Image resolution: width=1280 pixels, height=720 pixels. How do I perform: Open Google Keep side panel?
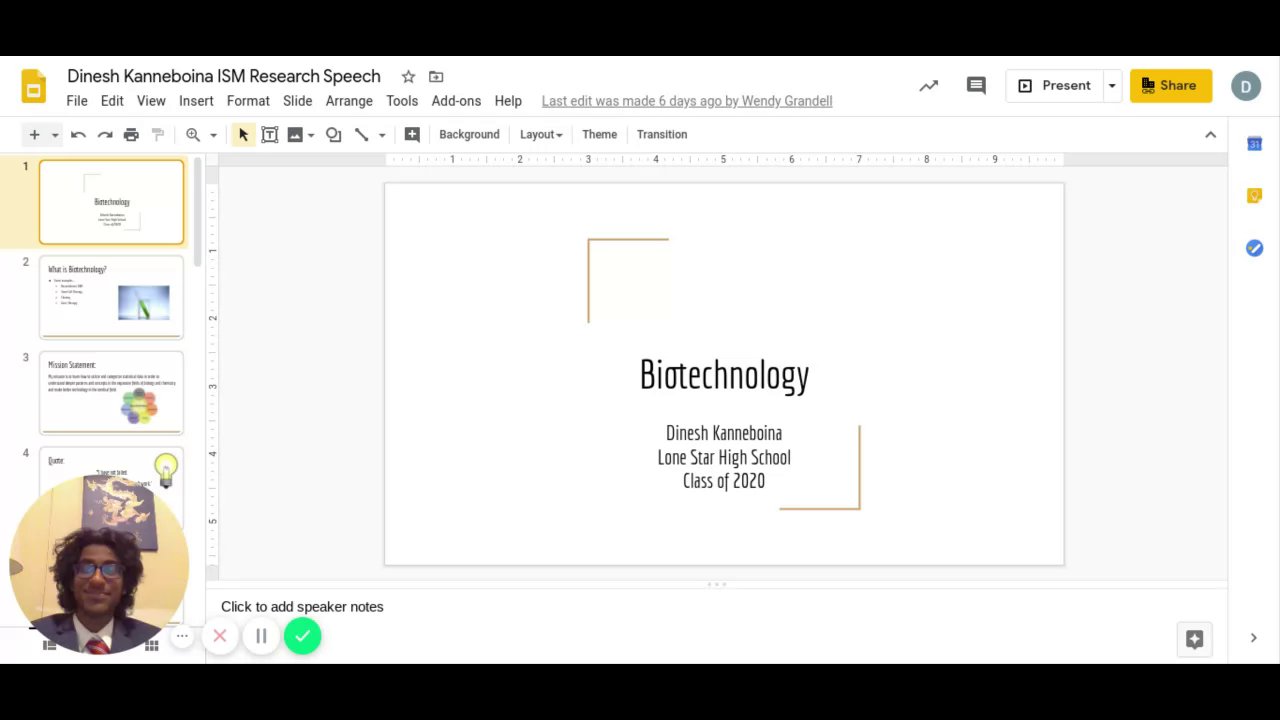1254,196
